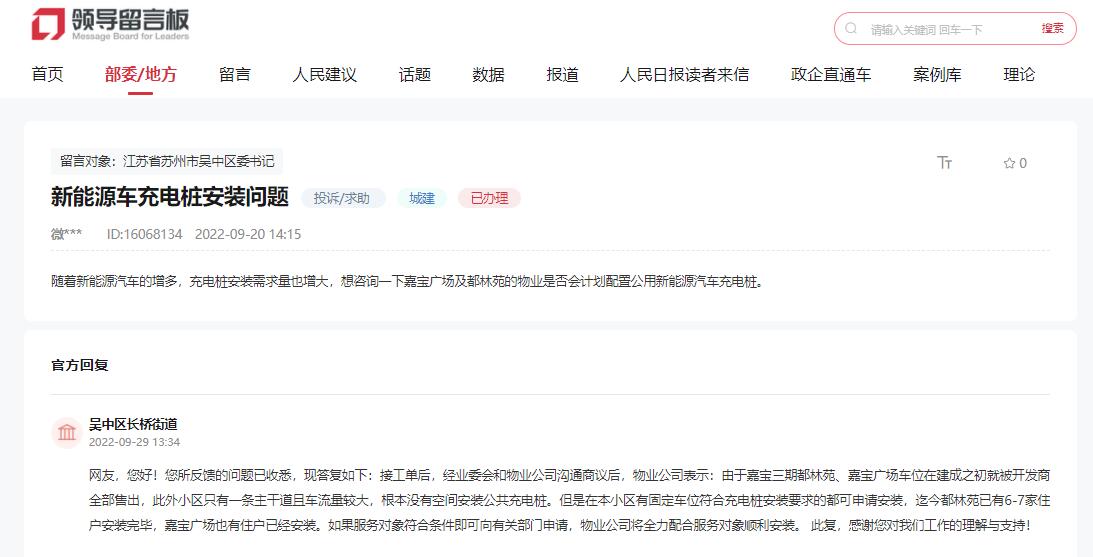Go to the 首页 home tab
The image size is (1093, 557).
[x=47, y=75]
